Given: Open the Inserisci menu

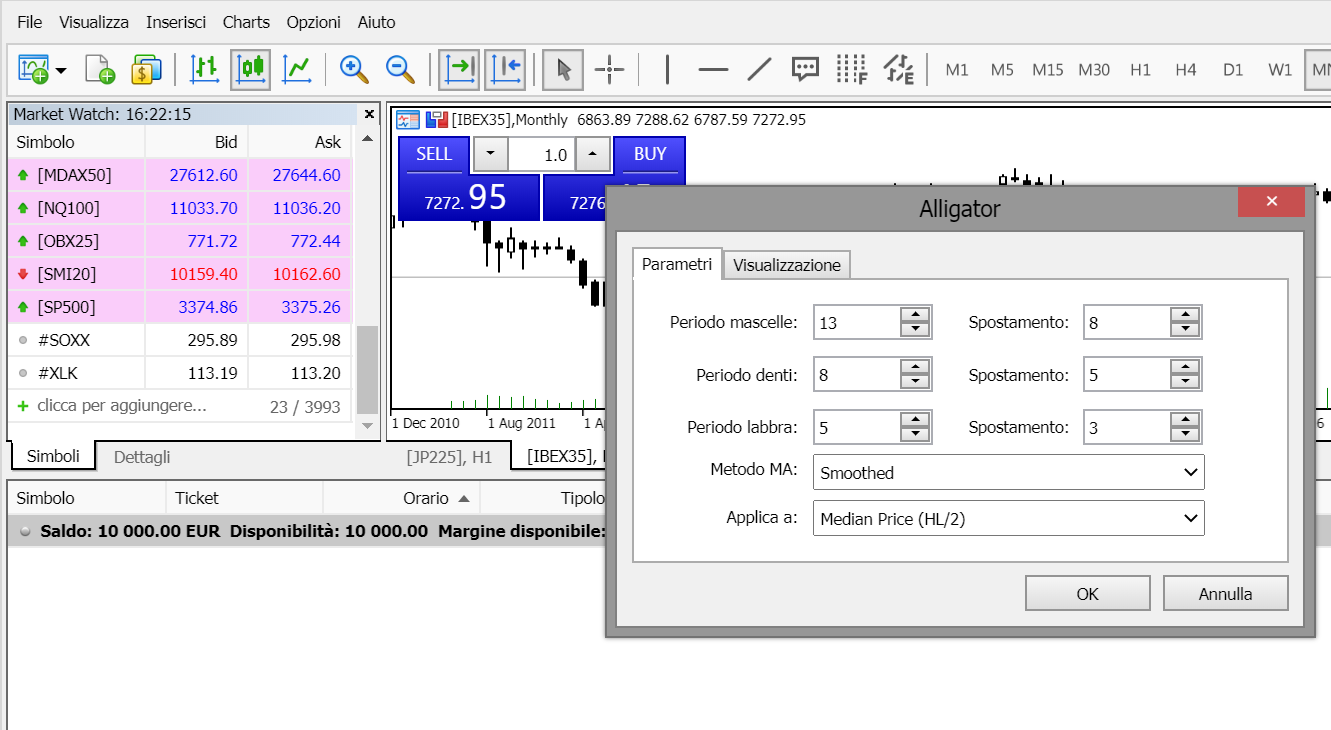Looking at the screenshot, I should click(x=176, y=22).
